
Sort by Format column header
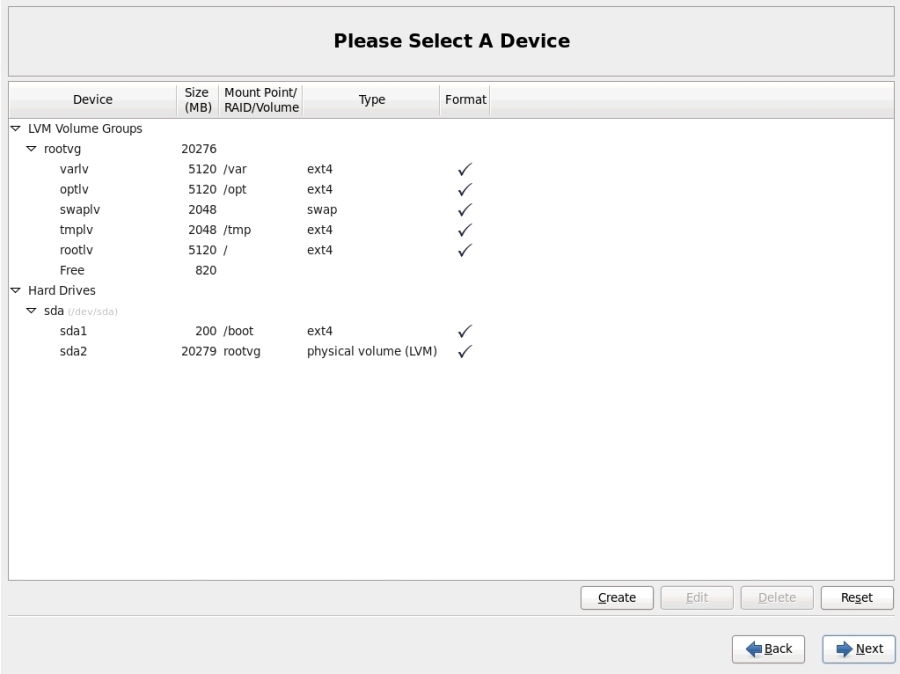pyautogui.click(x=465, y=100)
